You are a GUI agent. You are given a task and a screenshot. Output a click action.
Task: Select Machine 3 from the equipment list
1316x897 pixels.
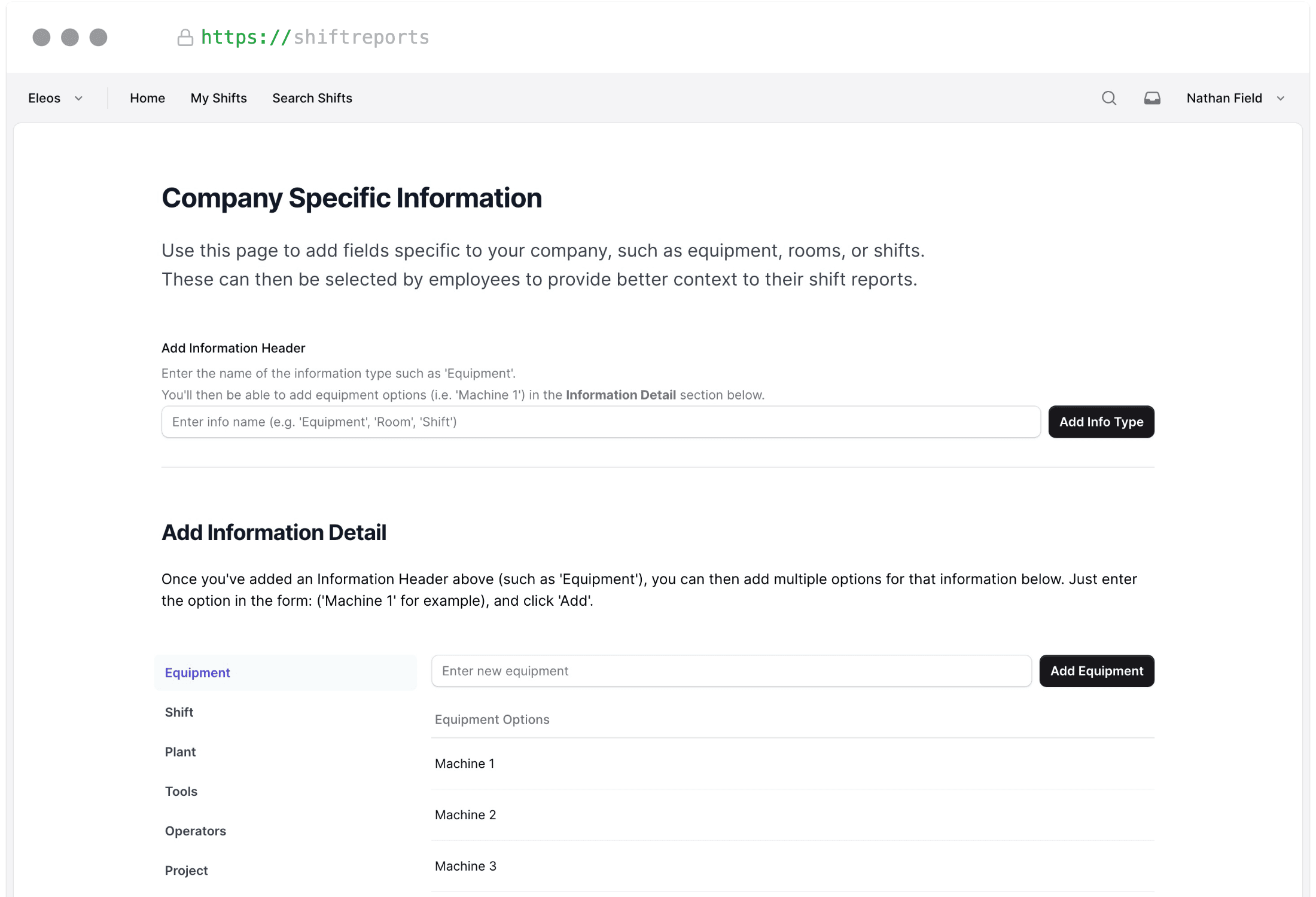[x=465, y=865]
